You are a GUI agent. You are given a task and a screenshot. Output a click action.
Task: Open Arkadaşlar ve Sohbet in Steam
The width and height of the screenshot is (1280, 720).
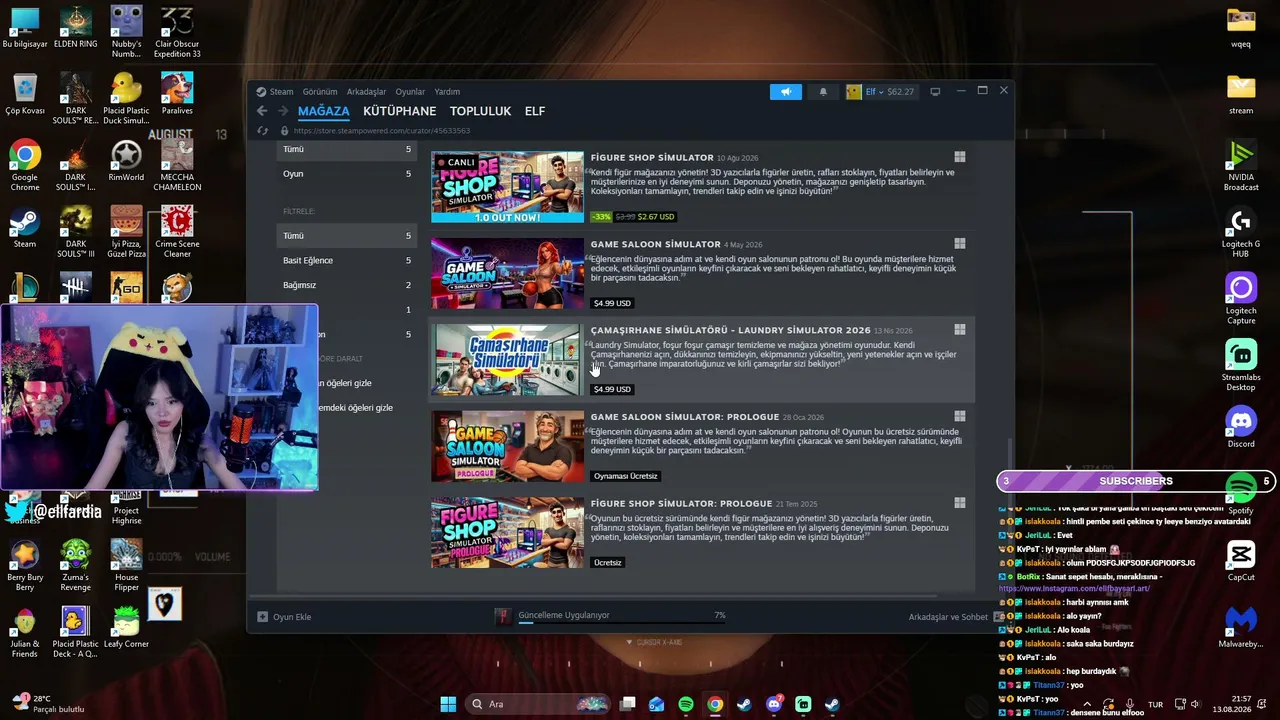(948, 617)
